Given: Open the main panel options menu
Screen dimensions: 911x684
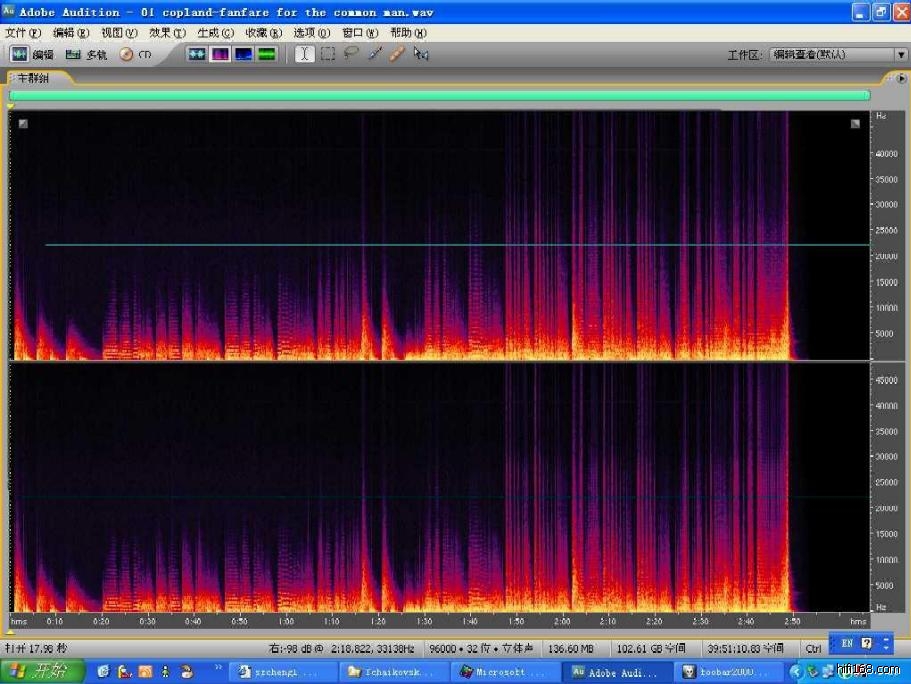Looking at the screenshot, I should click(901, 77).
